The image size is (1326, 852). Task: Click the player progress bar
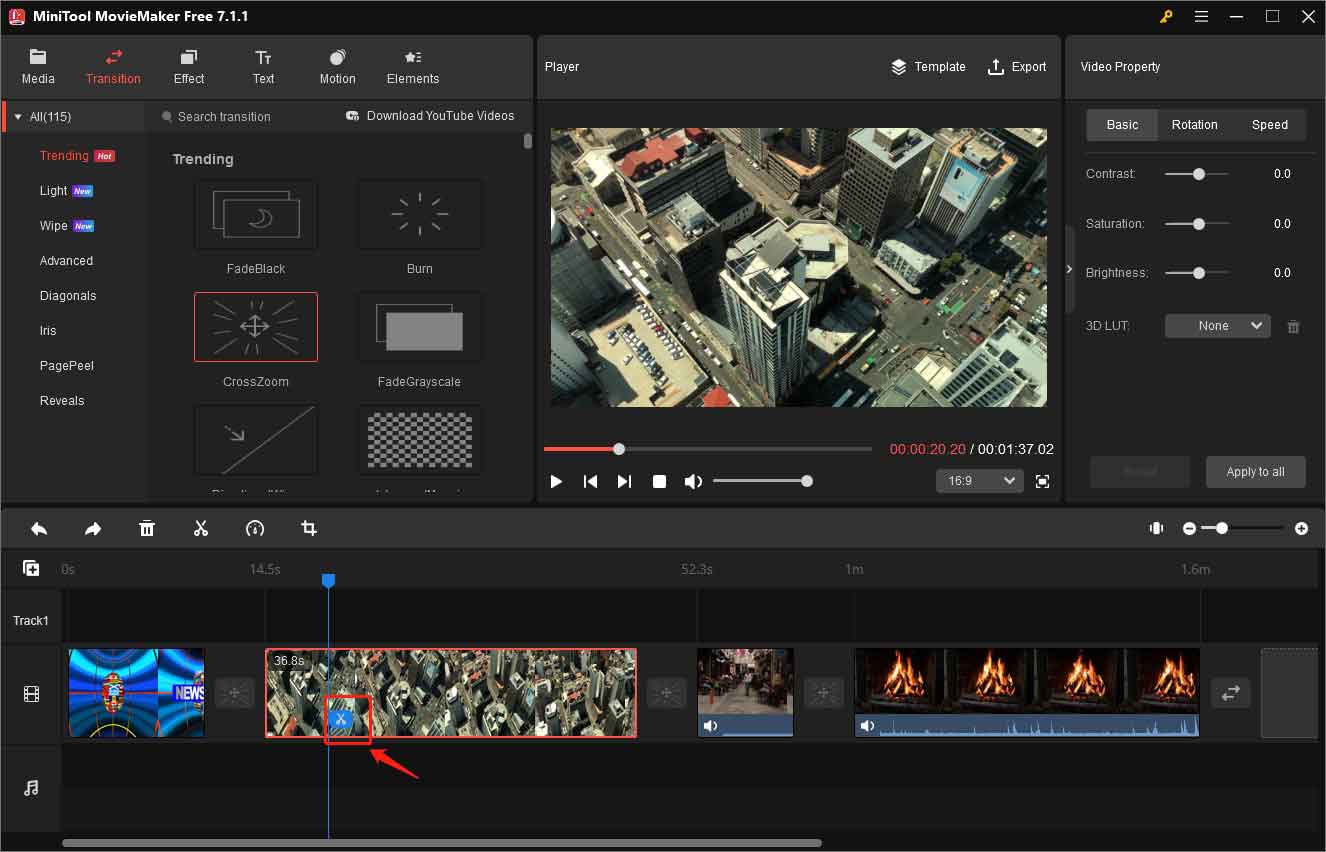pyautogui.click(x=708, y=449)
